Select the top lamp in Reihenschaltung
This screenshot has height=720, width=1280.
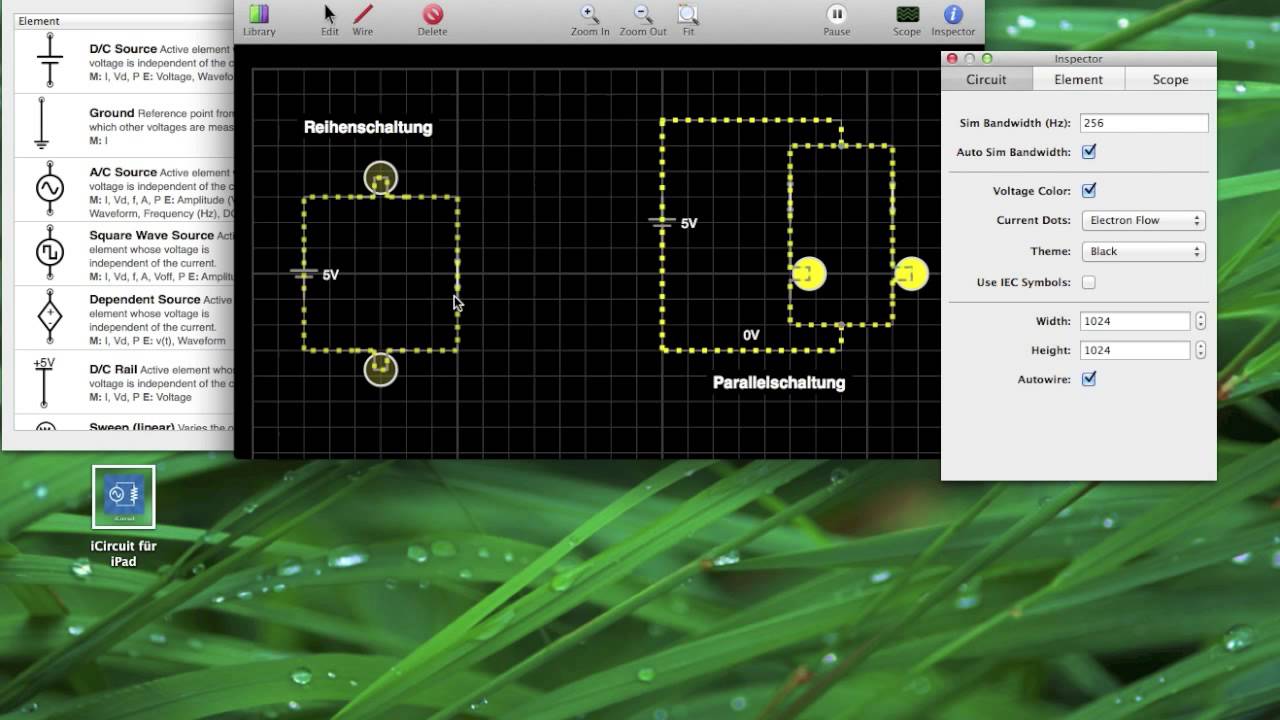(380, 179)
